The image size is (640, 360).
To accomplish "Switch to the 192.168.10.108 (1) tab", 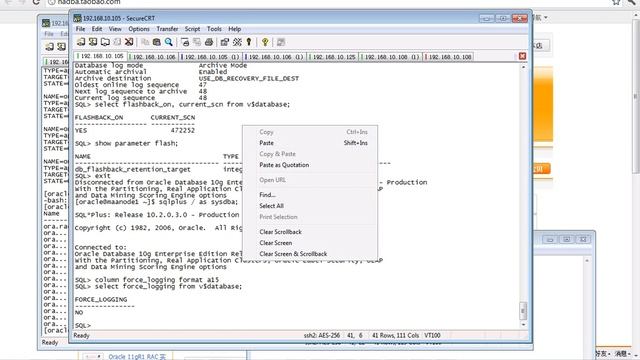I will [391, 57].
